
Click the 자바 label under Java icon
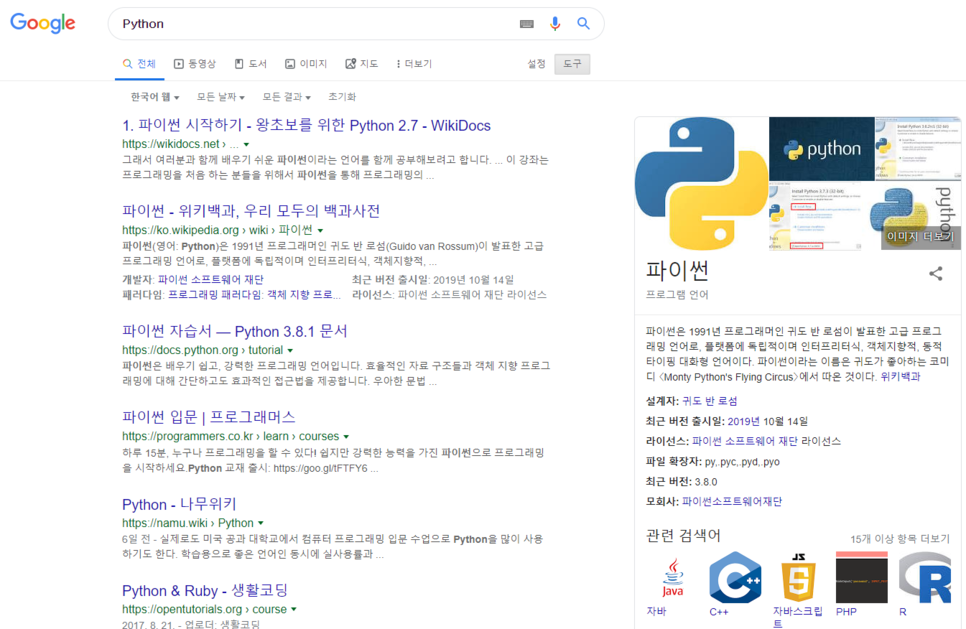(656, 612)
